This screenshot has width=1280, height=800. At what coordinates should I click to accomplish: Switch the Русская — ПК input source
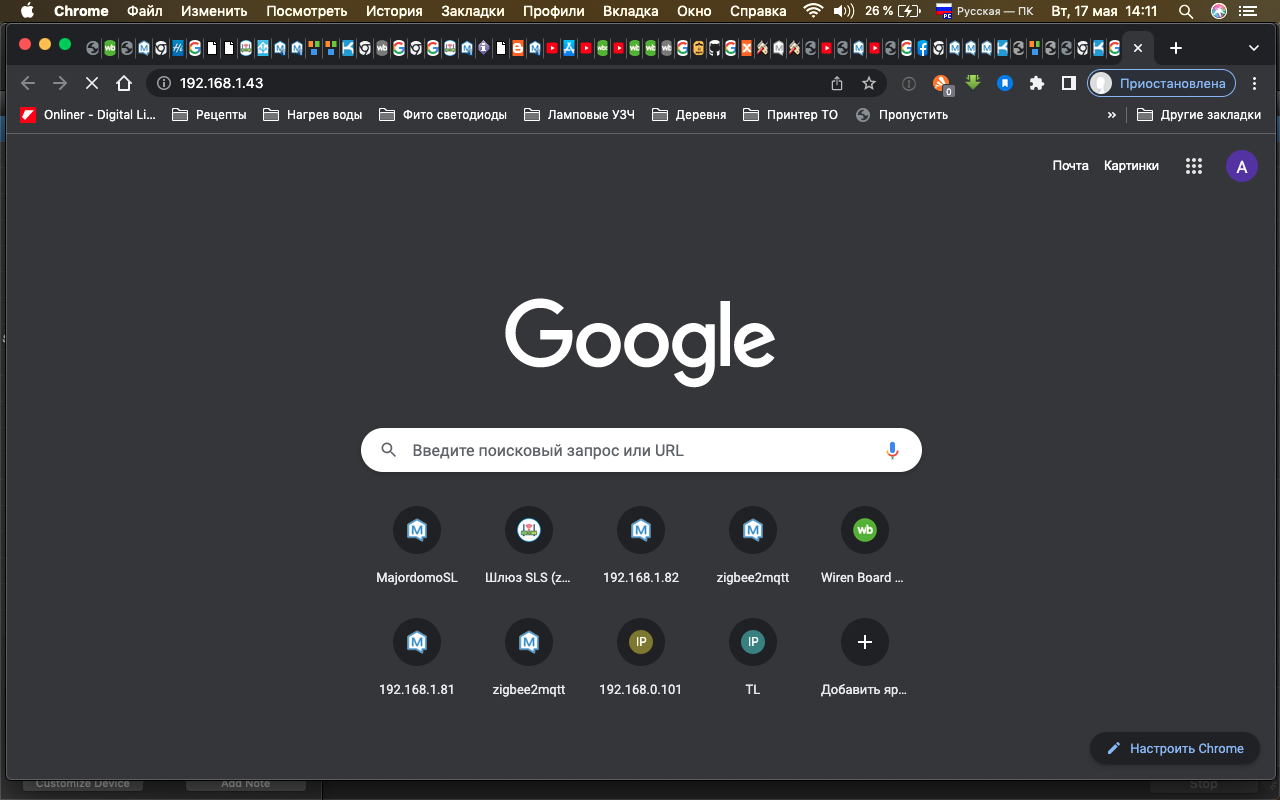point(984,11)
